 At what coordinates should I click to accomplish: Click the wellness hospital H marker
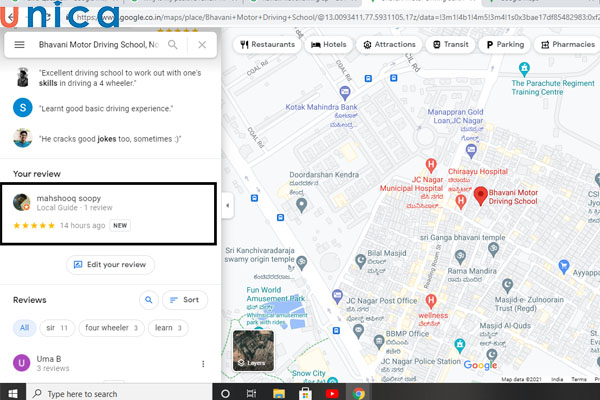pos(431,301)
